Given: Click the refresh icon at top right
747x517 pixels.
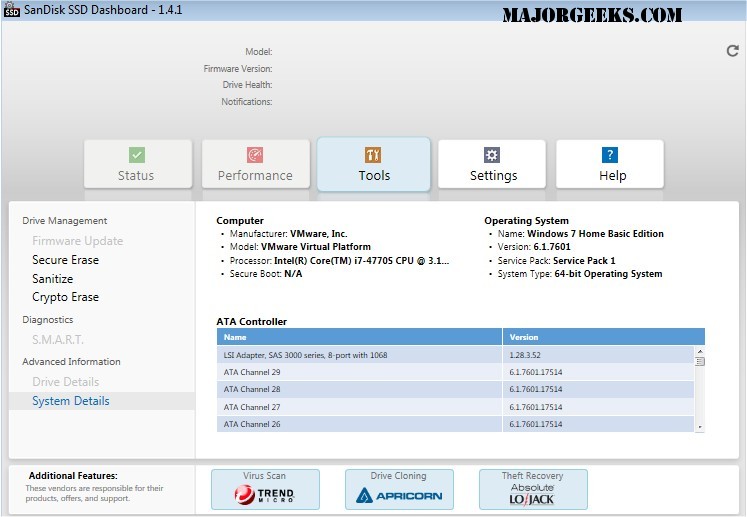Looking at the screenshot, I should (732, 51).
